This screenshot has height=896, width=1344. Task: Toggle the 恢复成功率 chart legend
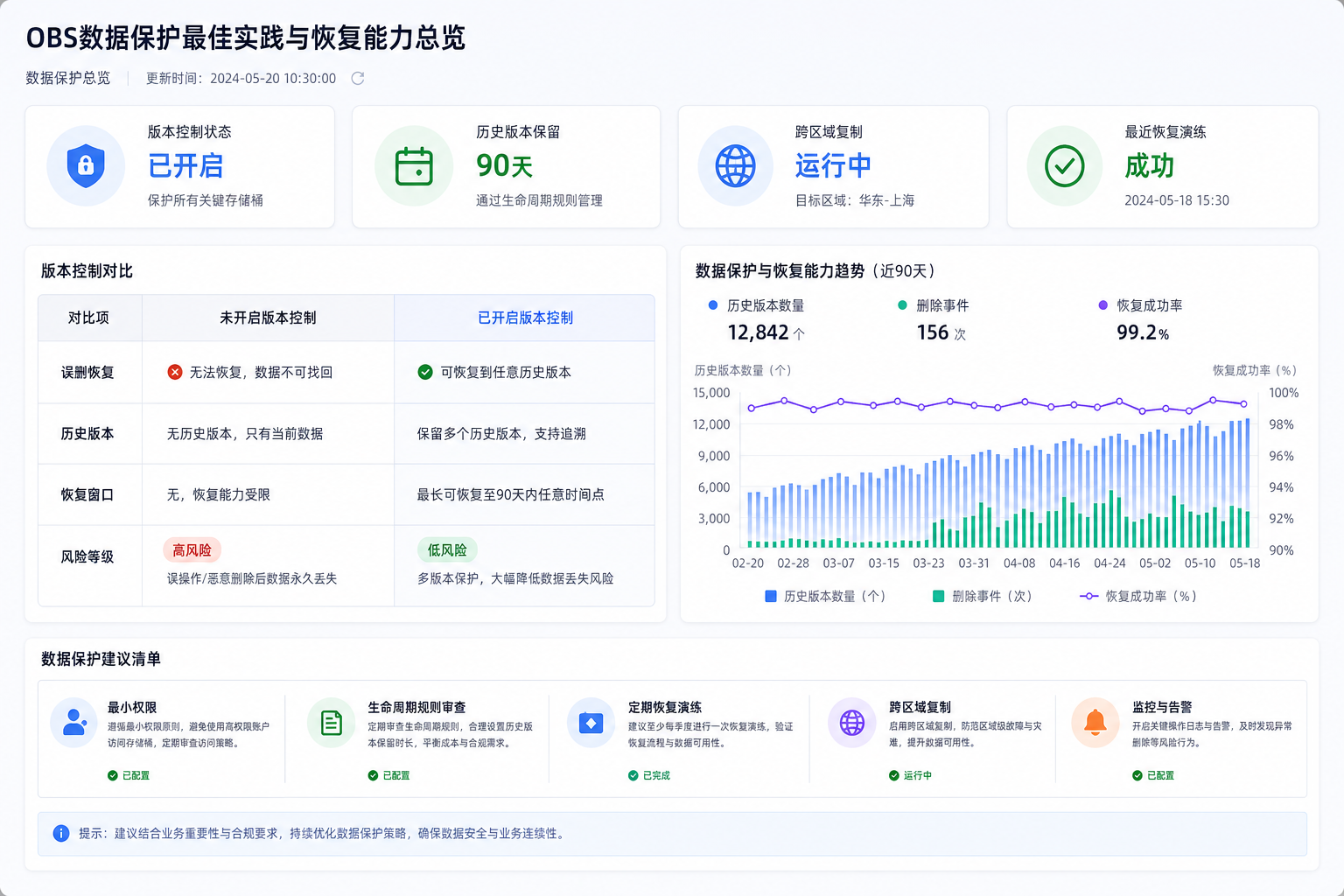pyautogui.click(x=1138, y=596)
